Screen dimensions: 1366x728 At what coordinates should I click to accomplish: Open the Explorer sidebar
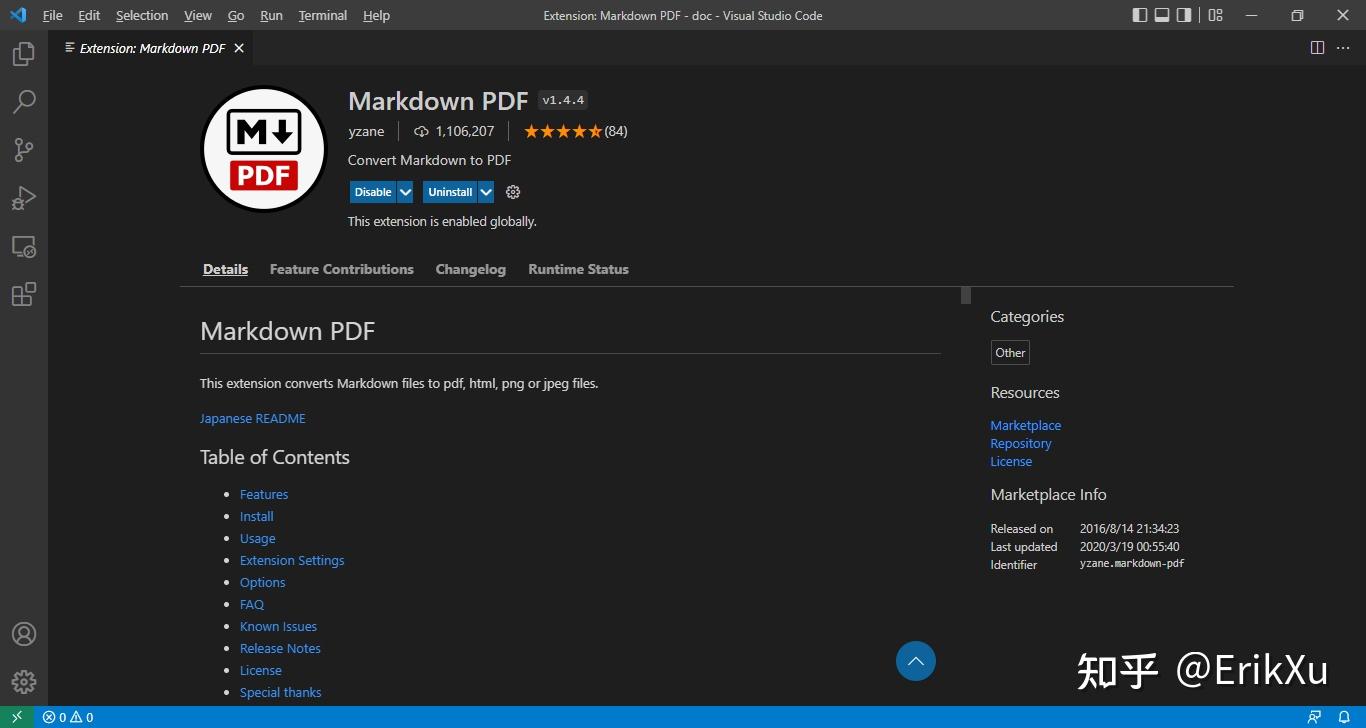[24, 54]
